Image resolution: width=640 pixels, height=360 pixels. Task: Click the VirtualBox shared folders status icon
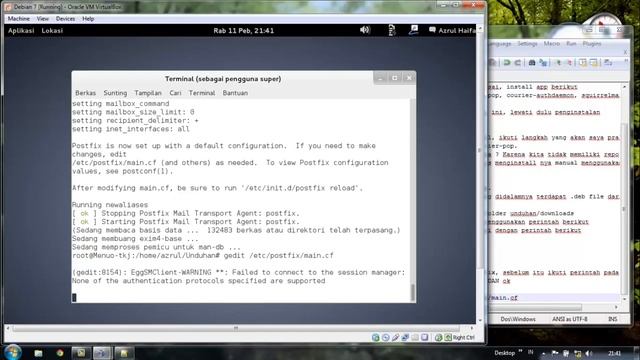click(x=415, y=338)
